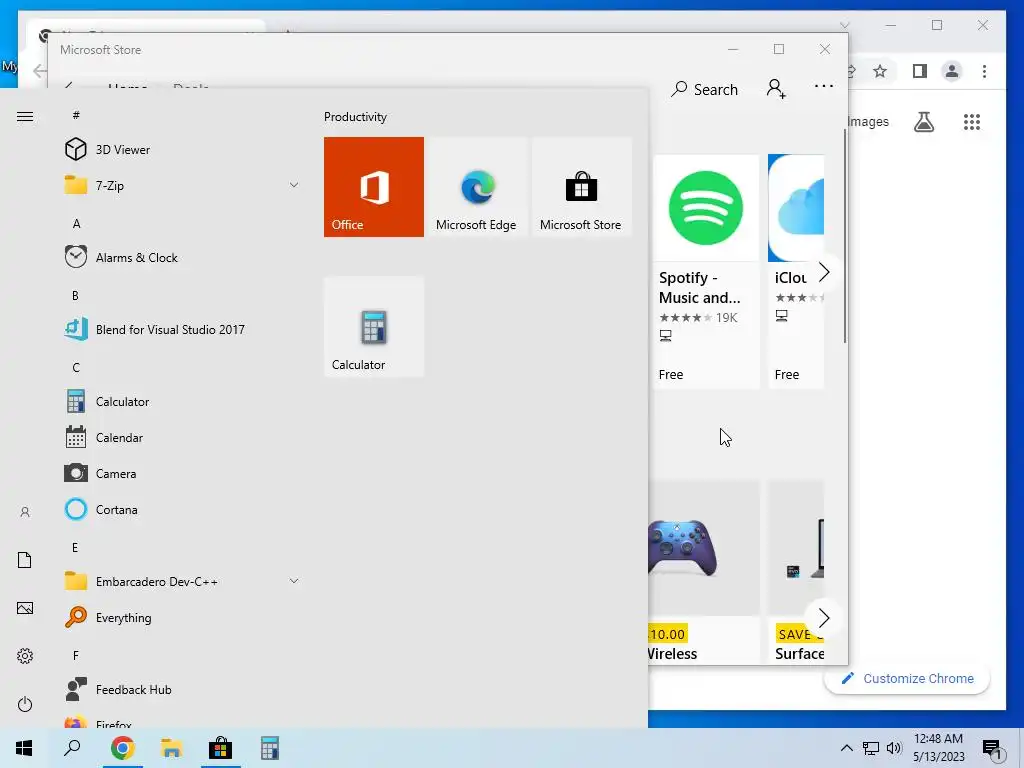The height and width of the screenshot is (768, 1024).
Task: Click the Calculator tile under Productivity
Action: (374, 327)
